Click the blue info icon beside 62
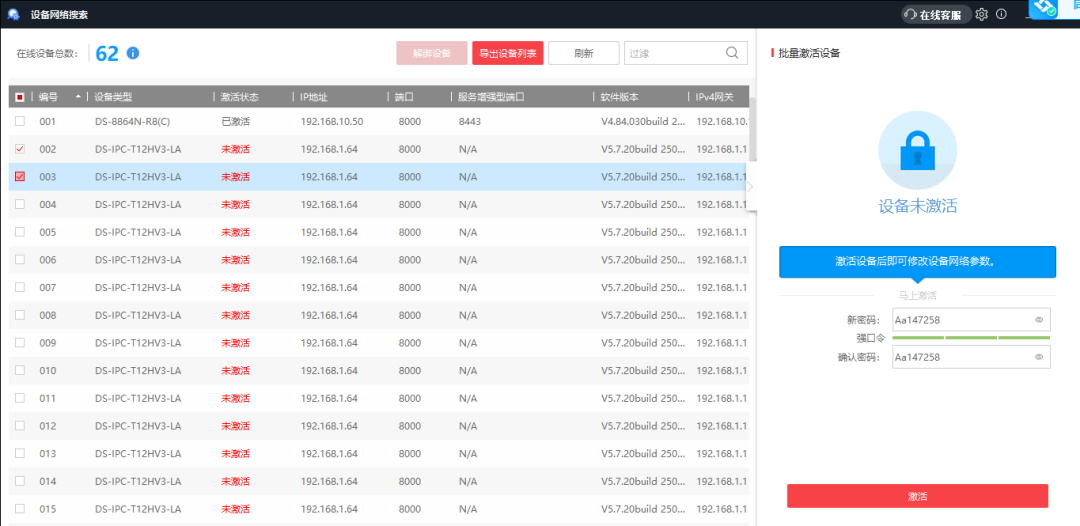The image size is (1080, 526). click(x=133, y=53)
